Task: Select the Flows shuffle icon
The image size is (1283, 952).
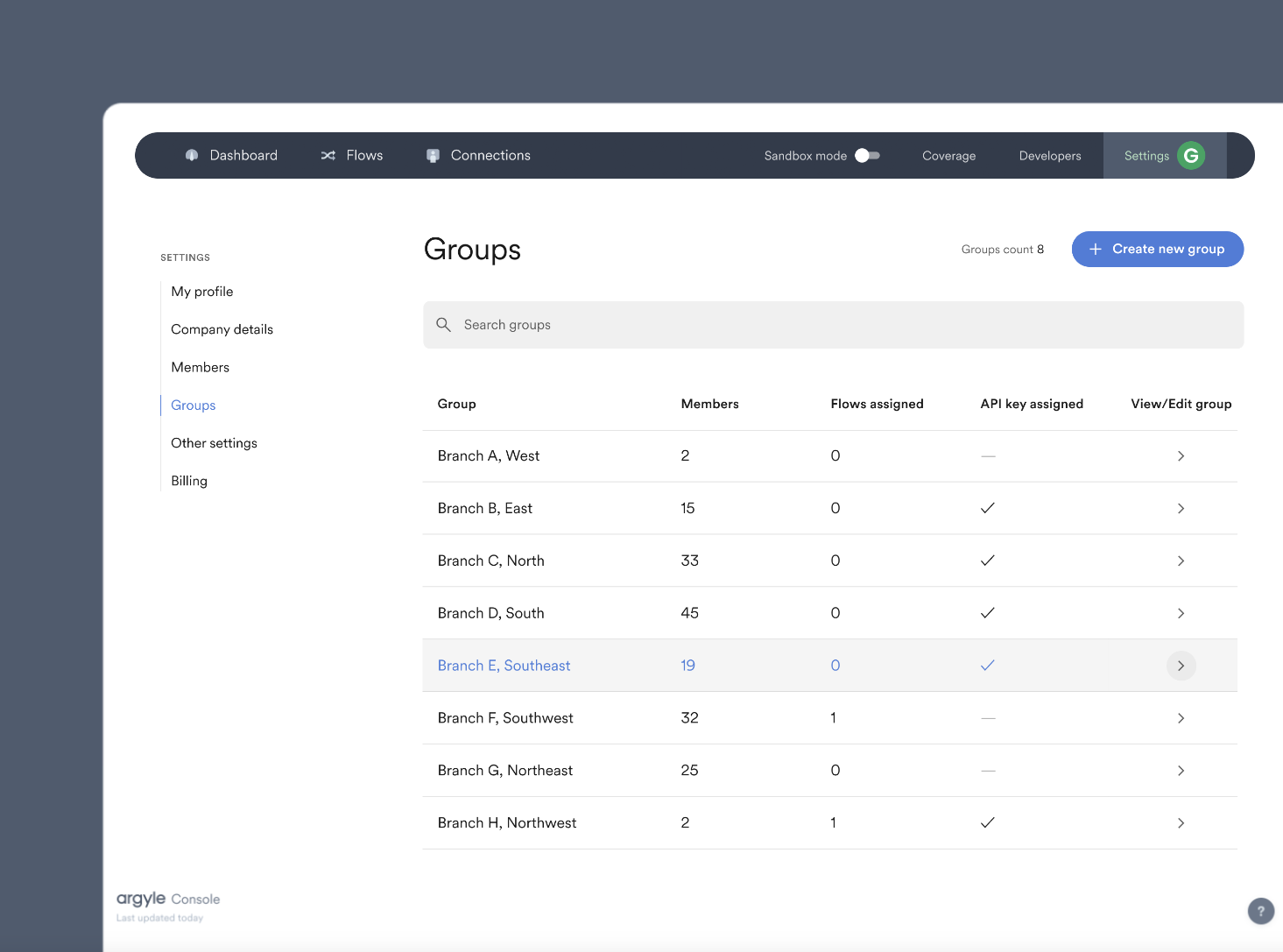Action: [328, 155]
